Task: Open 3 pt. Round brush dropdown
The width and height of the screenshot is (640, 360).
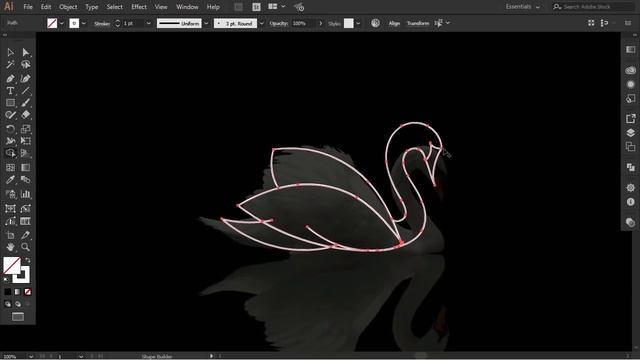Action: coord(262,23)
